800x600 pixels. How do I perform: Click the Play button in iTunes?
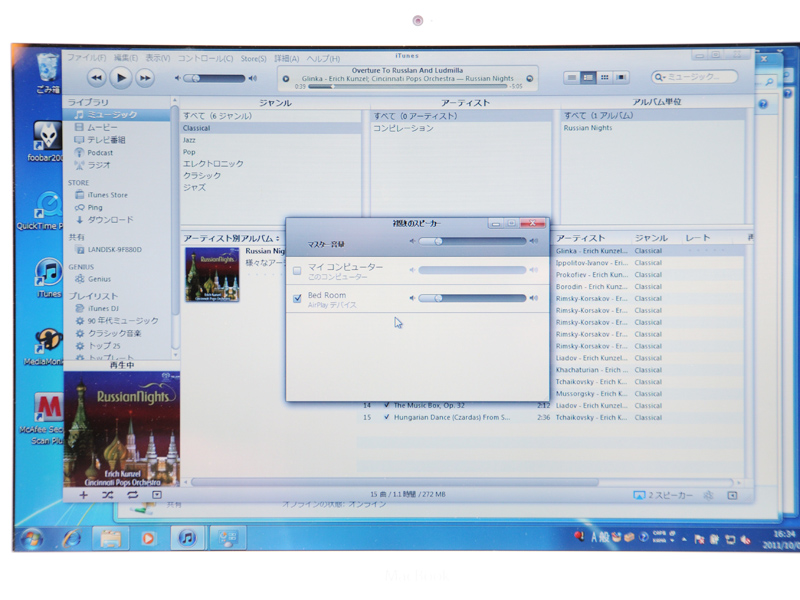pos(121,77)
